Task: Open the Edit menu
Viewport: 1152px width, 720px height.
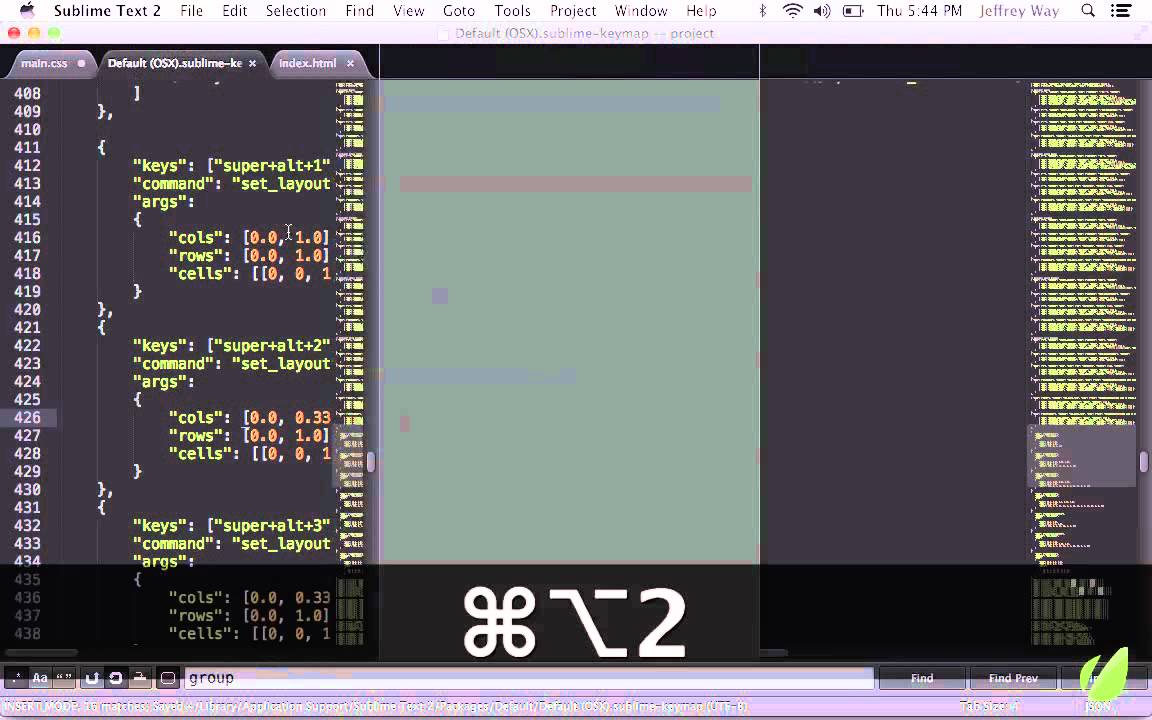Action: point(234,10)
